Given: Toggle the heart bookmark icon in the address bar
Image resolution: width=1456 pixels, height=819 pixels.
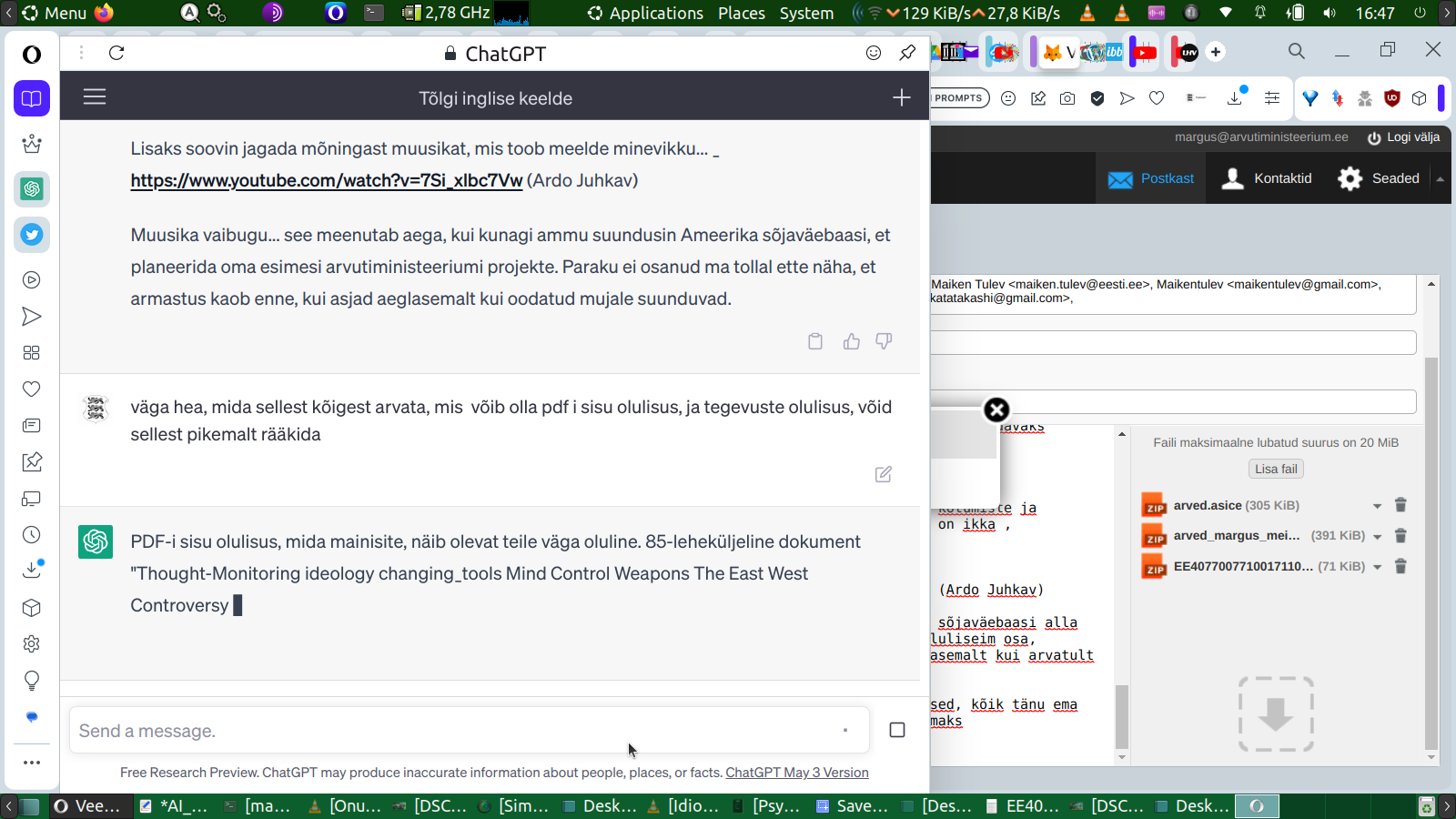Looking at the screenshot, I should (x=1157, y=98).
